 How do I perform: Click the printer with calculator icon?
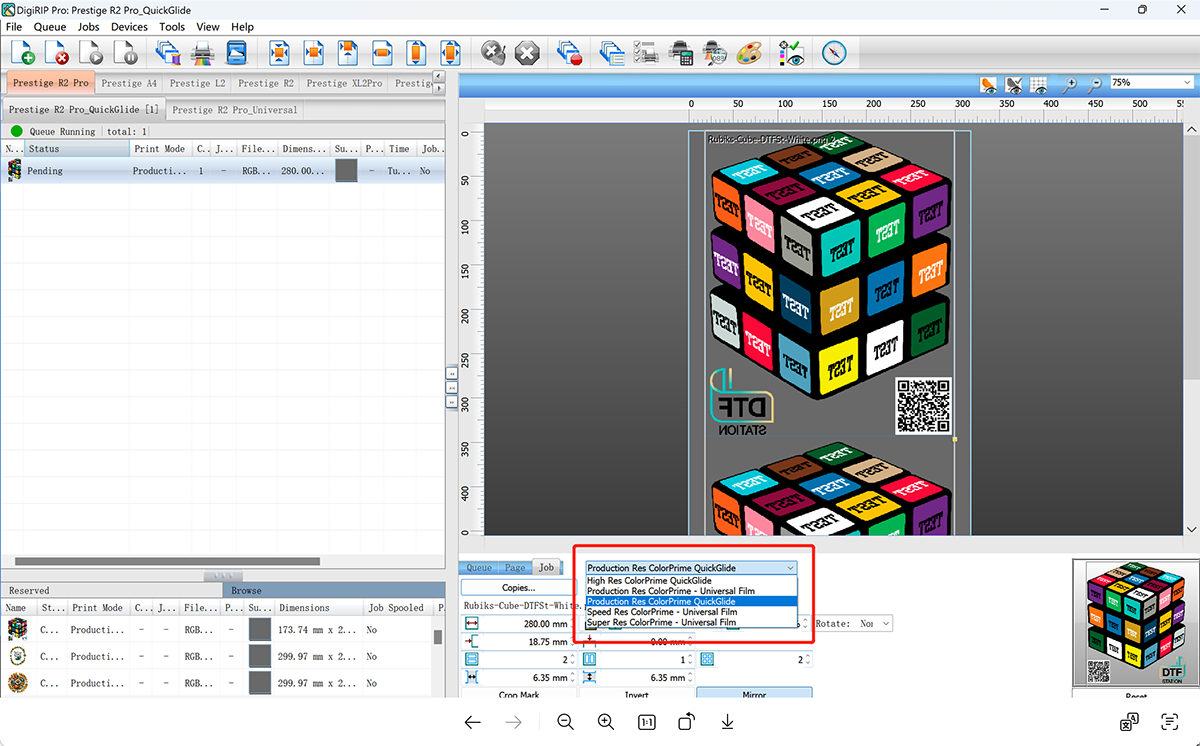click(681, 53)
